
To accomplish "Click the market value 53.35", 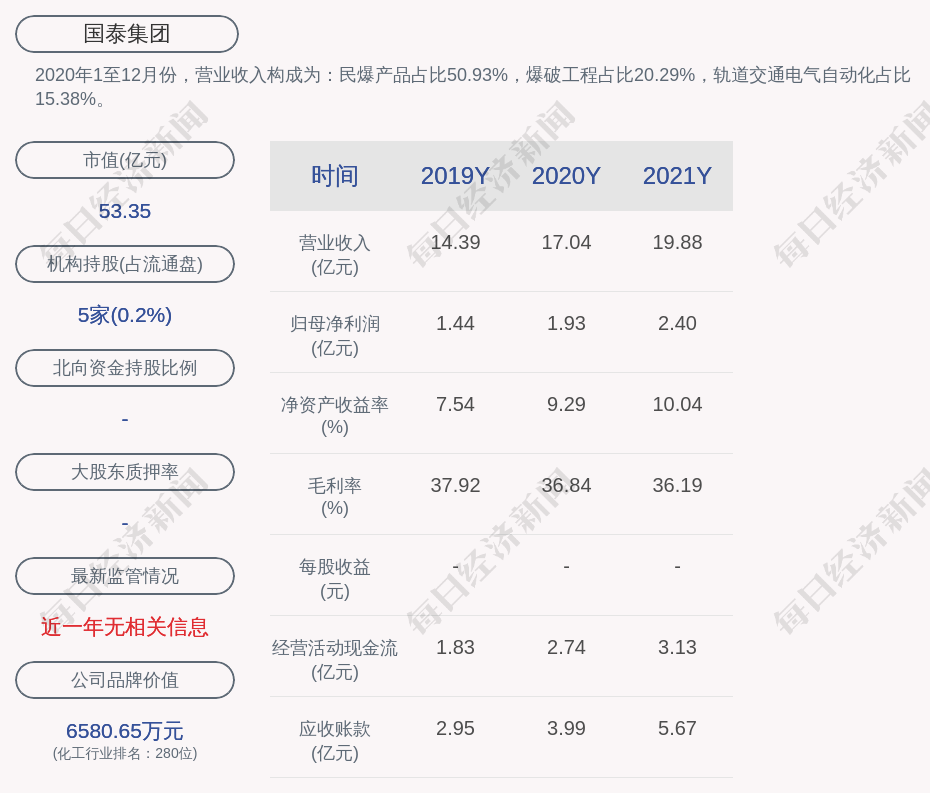I will (x=125, y=211).
